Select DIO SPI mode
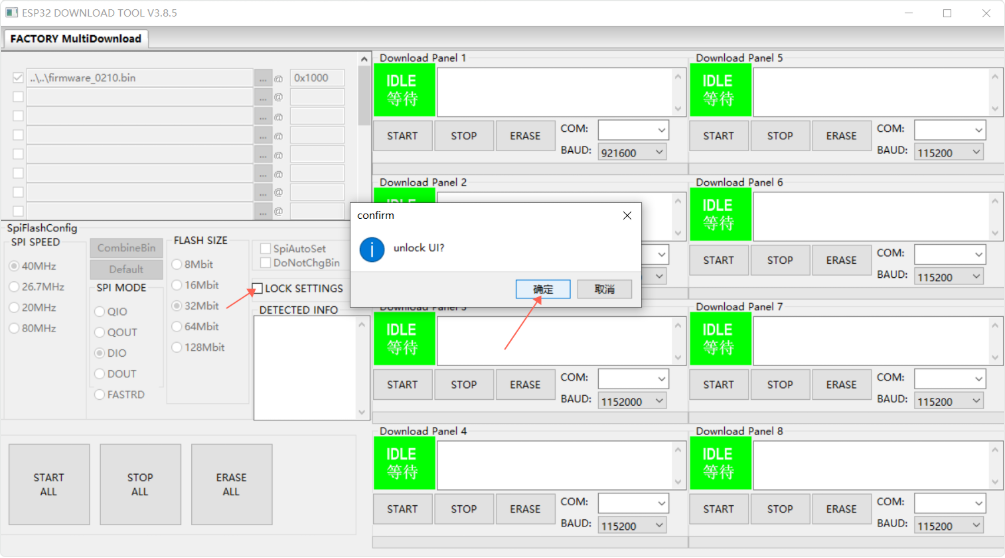This screenshot has width=1005, height=558. click(99, 353)
